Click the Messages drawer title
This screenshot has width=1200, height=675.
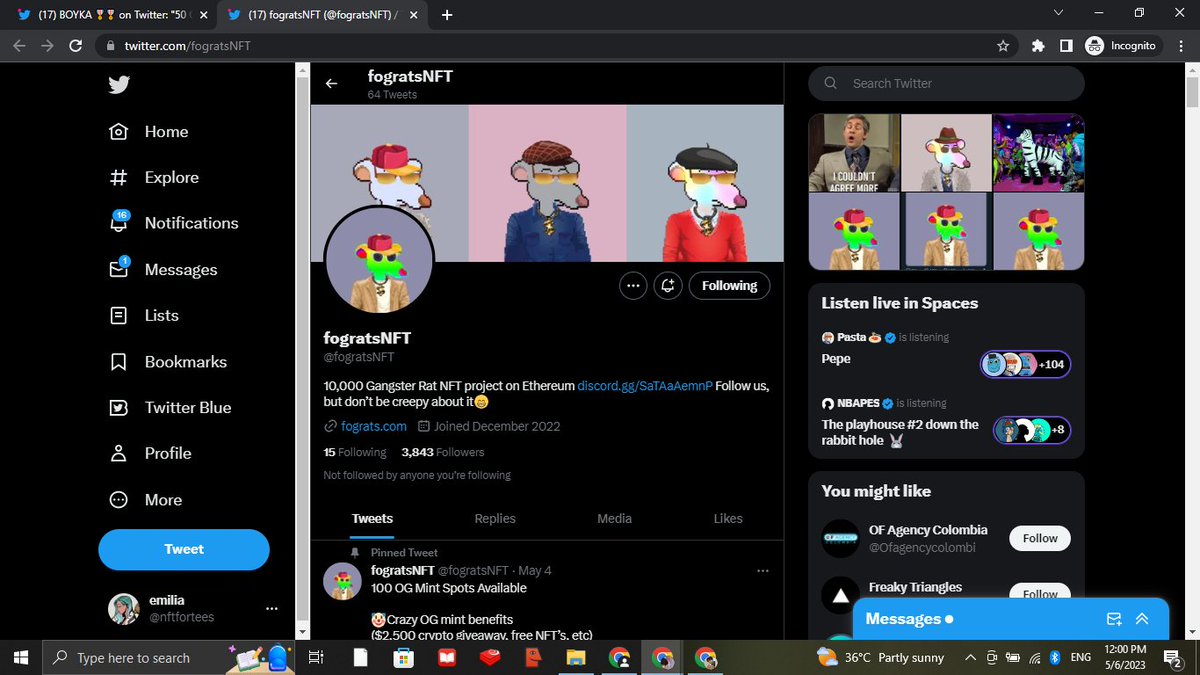point(903,619)
